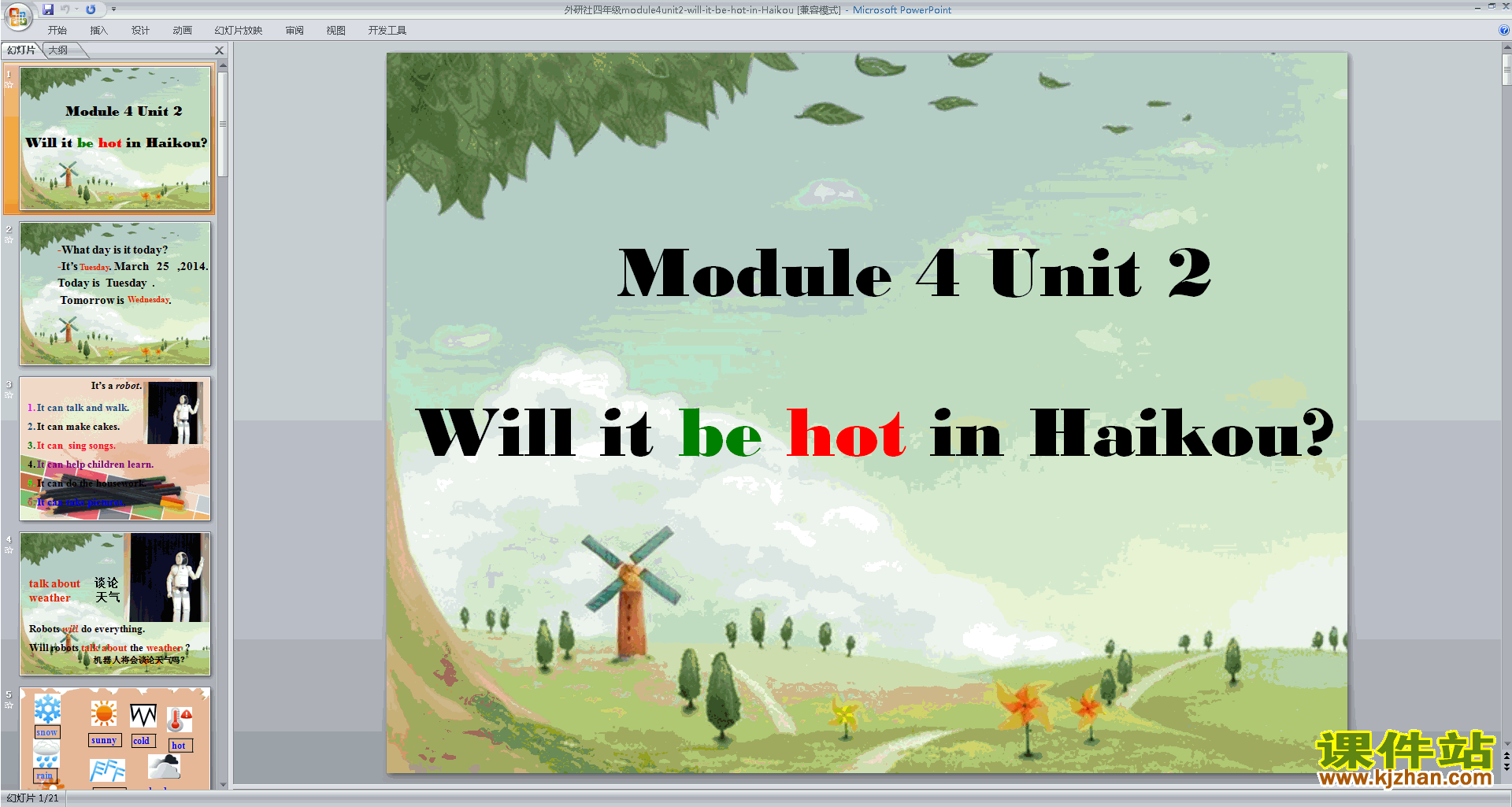Open the blue Help question mark icon
1512x807 pixels.
tap(1504, 30)
